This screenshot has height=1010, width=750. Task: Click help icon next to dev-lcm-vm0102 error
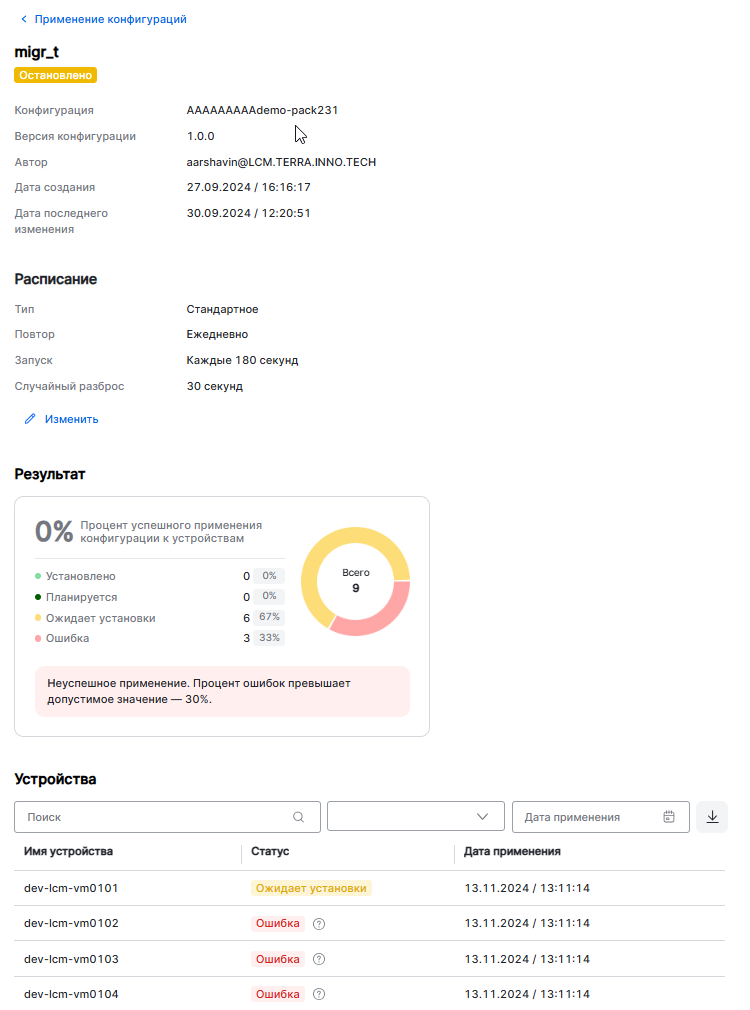pos(319,924)
